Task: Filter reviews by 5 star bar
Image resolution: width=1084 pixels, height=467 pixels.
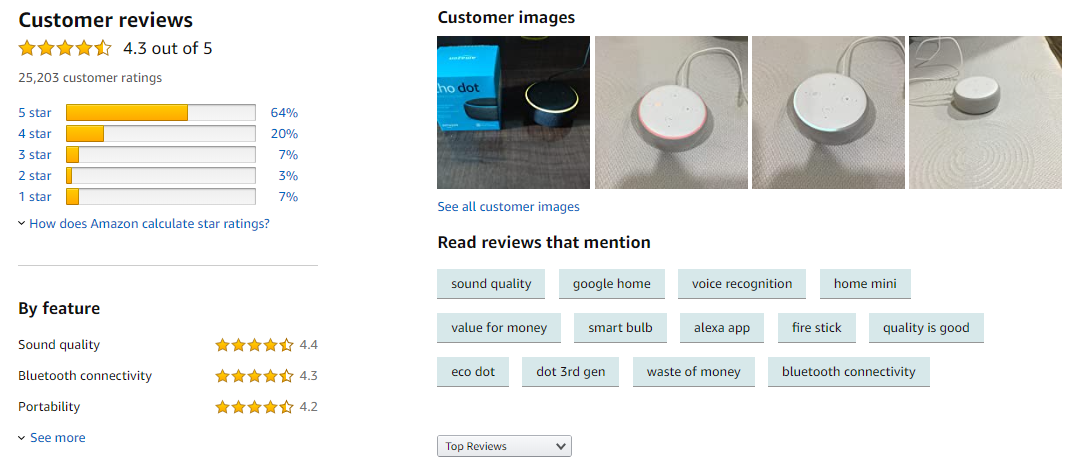Action: 160,113
